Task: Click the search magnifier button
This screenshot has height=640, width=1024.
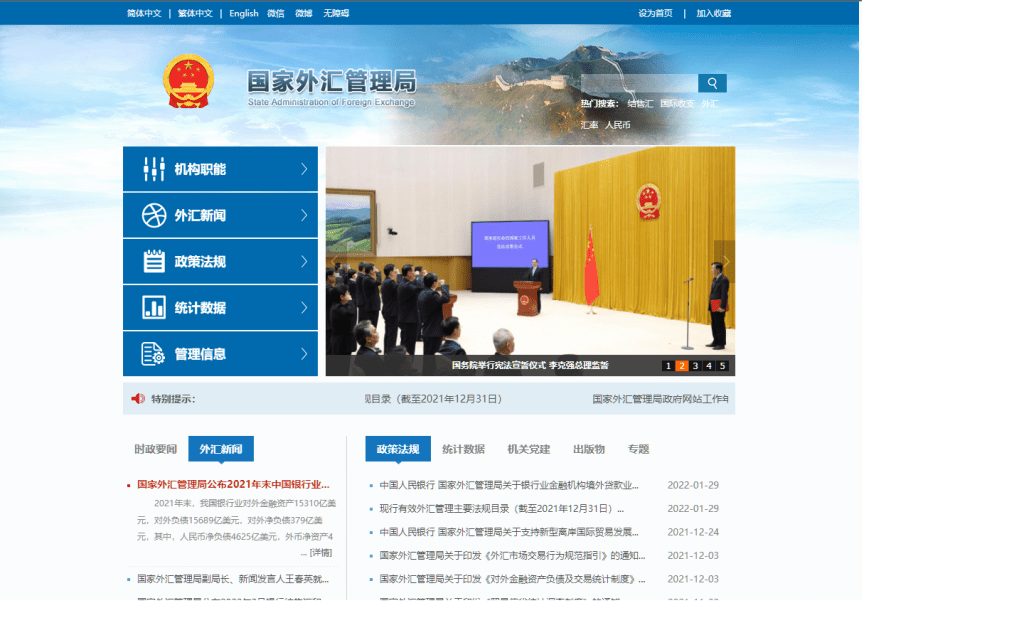Action: tap(712, 83)
